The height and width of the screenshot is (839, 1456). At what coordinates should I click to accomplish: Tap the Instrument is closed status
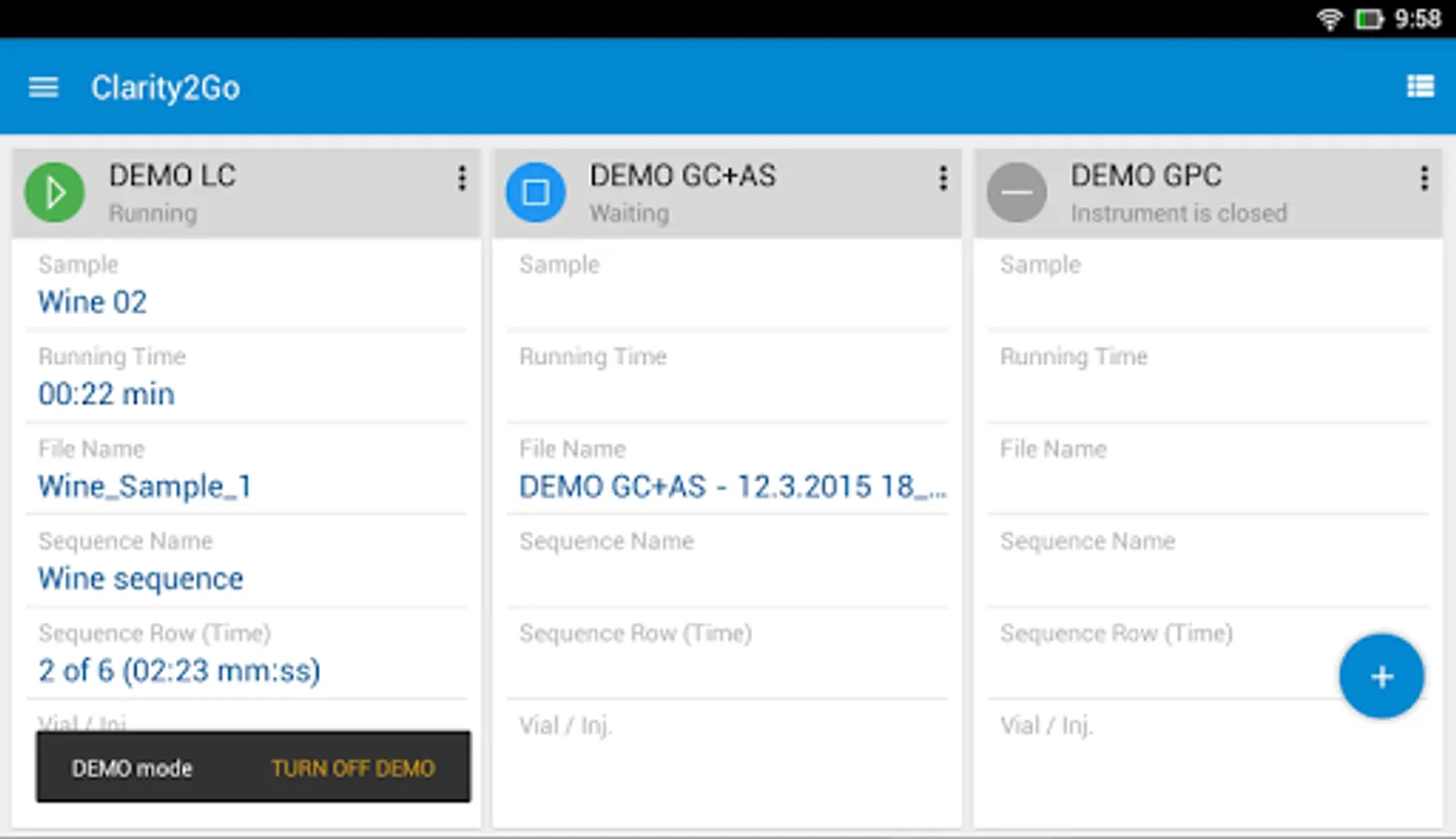pyautogui.click(x=1178, y=213)
